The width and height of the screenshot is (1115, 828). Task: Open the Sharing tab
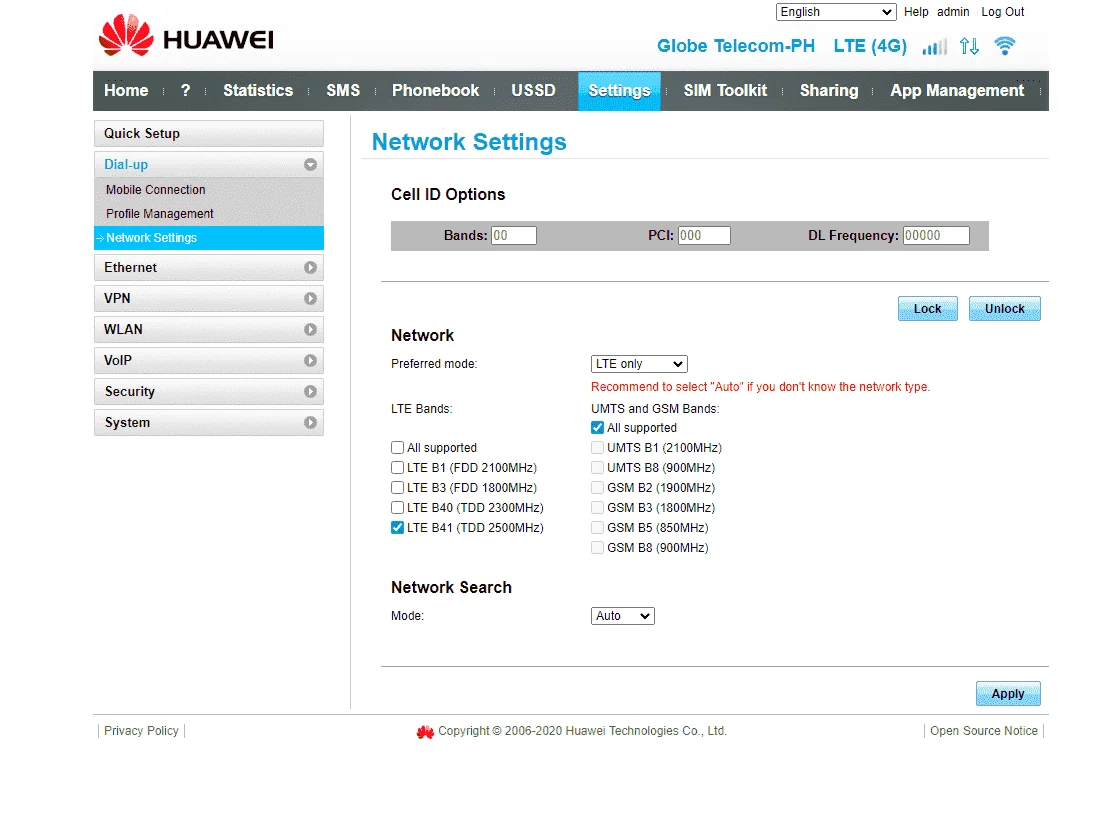pos(829,90)
